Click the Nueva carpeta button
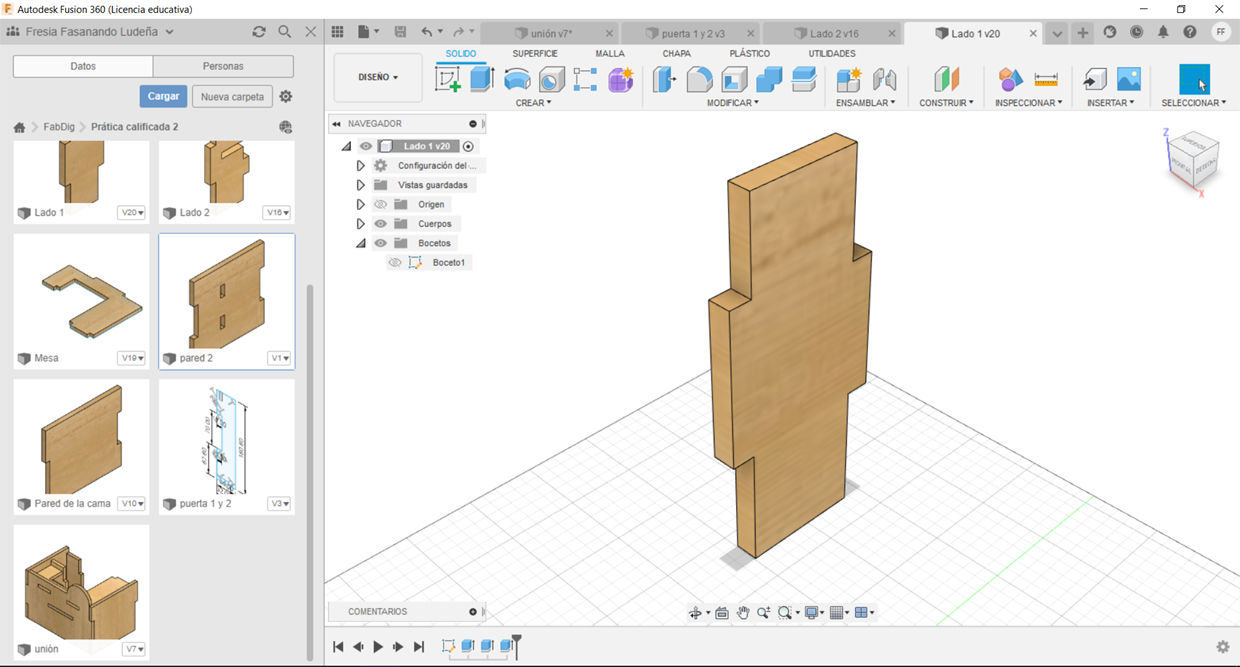The image size is (1240, 667). tap(232, 97)
